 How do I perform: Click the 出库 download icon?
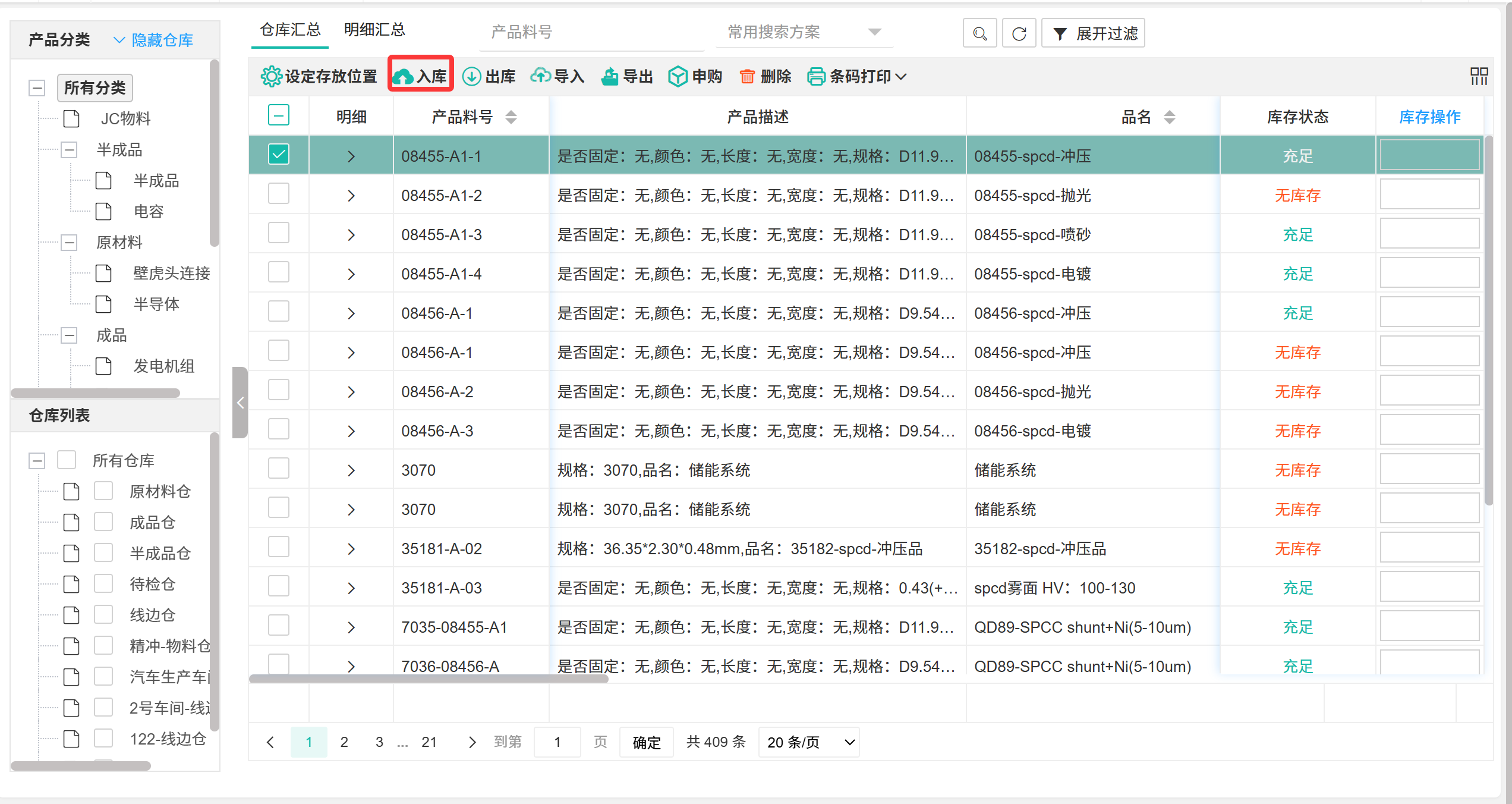(x=471, y=77)
